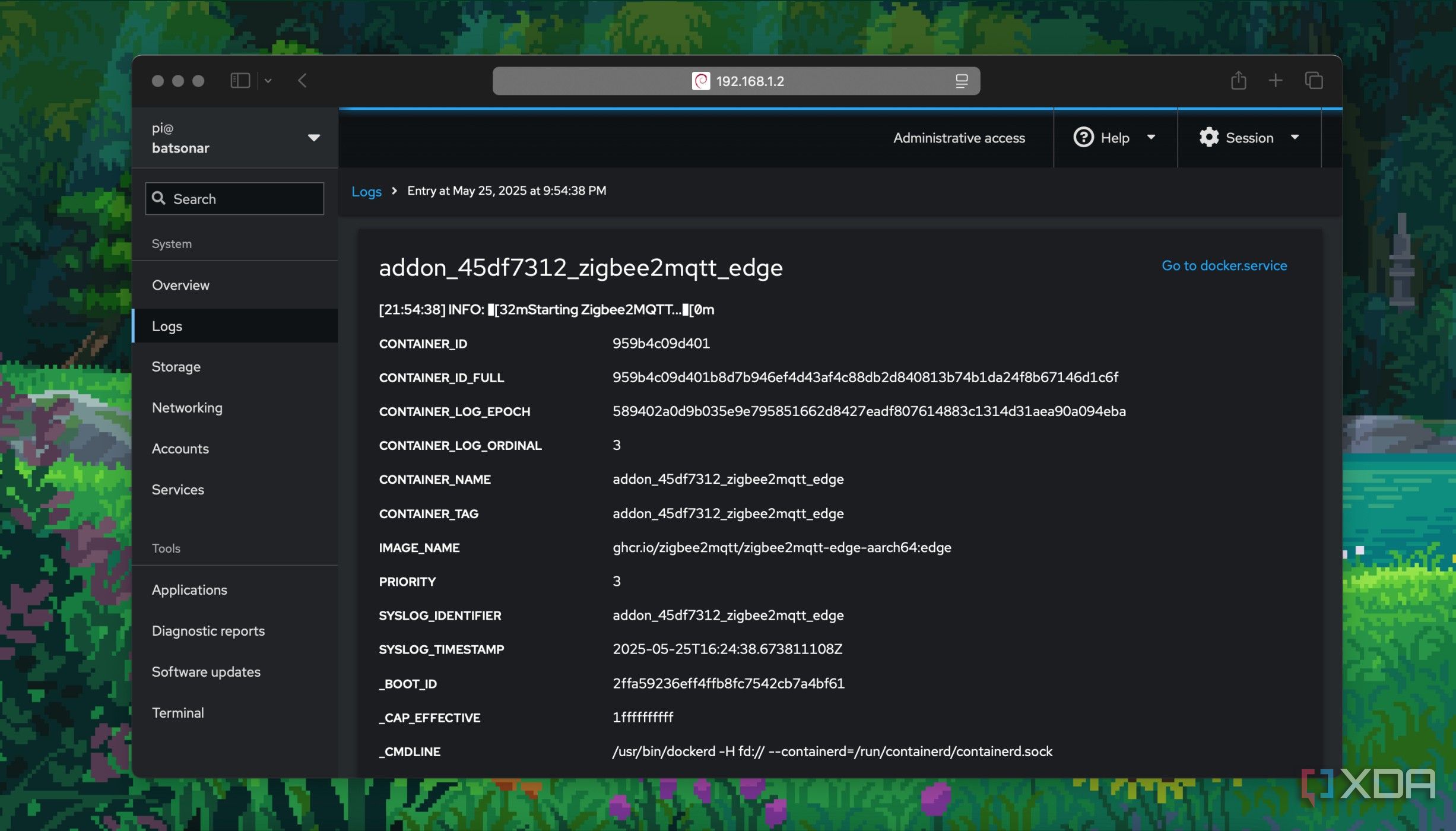Click Administrative access button
The width and height of the screenshot is (1456, 831).
[959, 138]
